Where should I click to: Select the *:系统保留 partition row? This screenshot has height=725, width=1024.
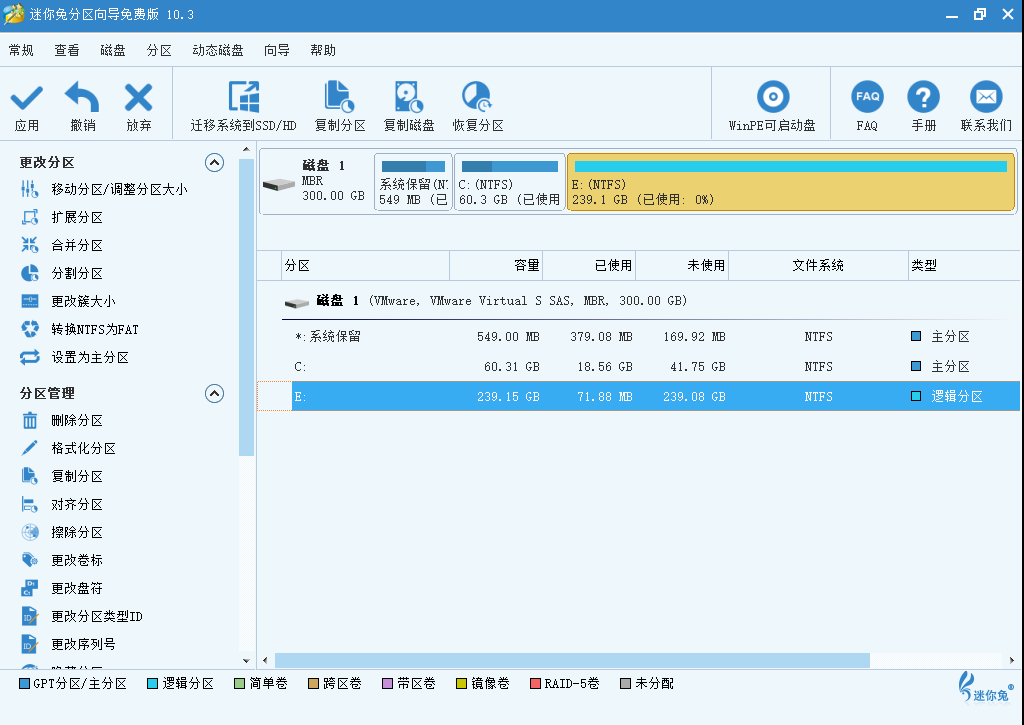click(639, 337)
